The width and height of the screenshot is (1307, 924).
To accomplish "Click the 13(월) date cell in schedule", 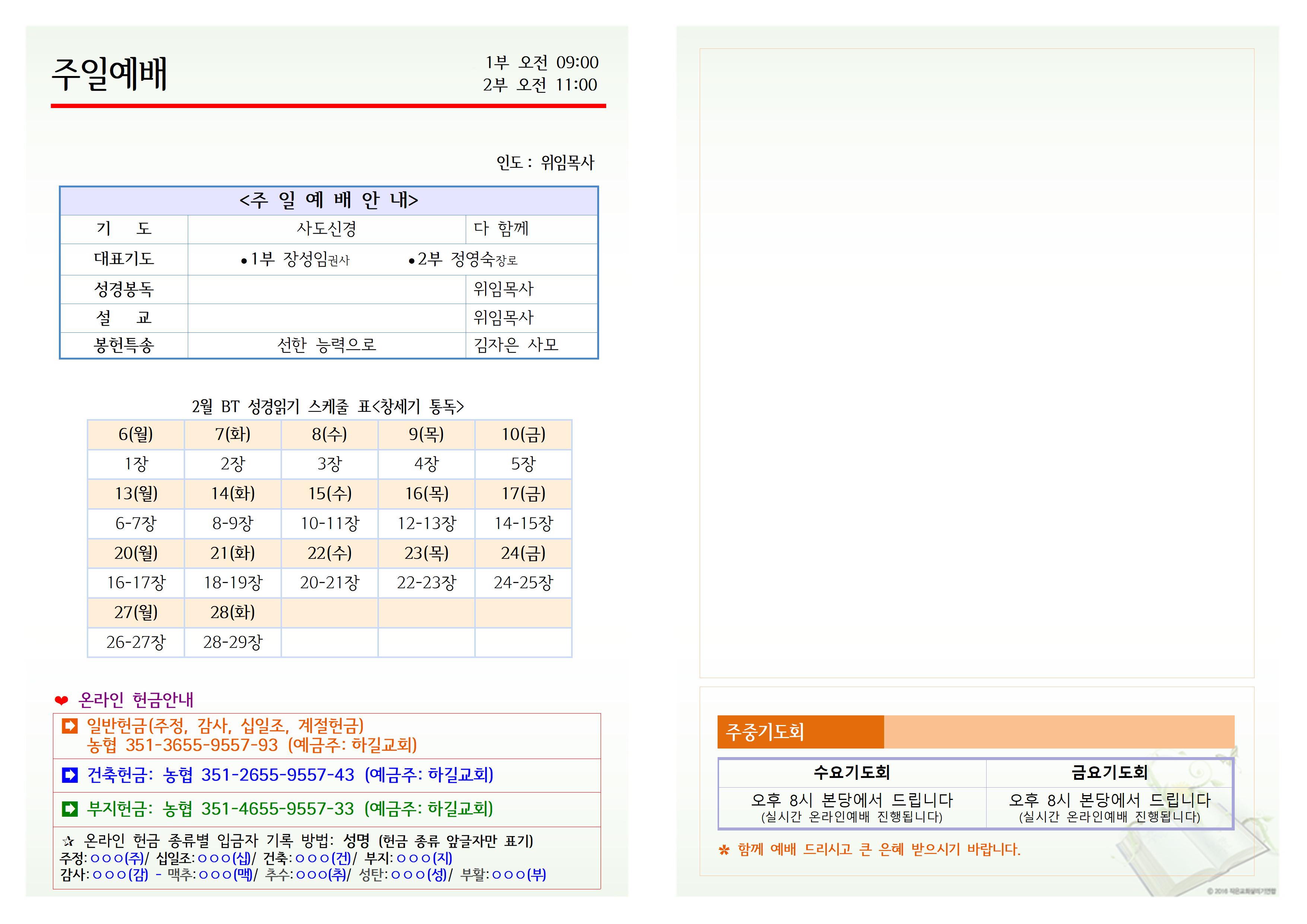I will tap(136, 494).
